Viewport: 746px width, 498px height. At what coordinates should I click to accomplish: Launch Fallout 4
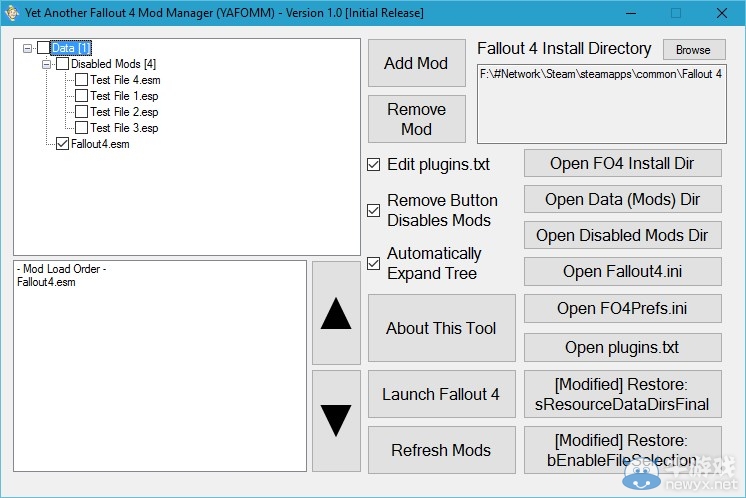click(x=442, y=394)
